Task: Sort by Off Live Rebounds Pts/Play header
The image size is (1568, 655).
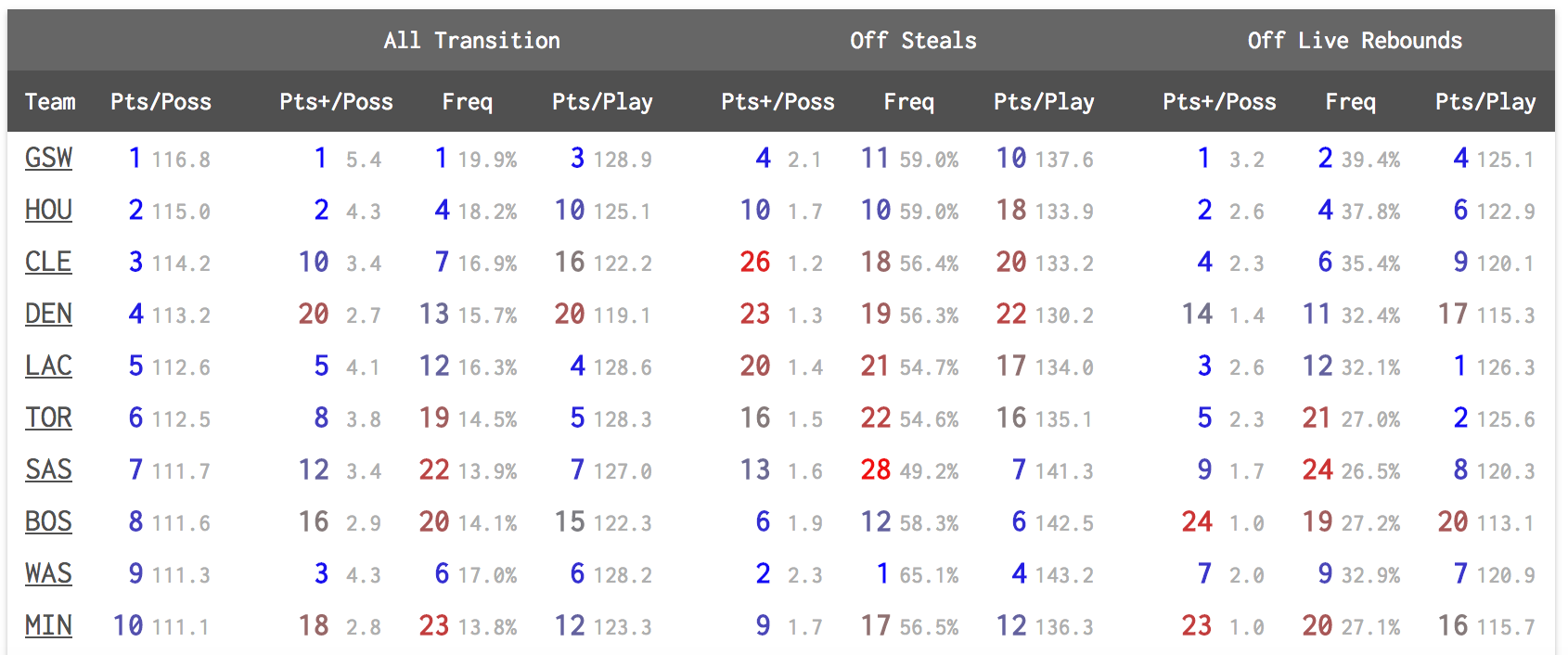Action: click(x=1485, y=102)
